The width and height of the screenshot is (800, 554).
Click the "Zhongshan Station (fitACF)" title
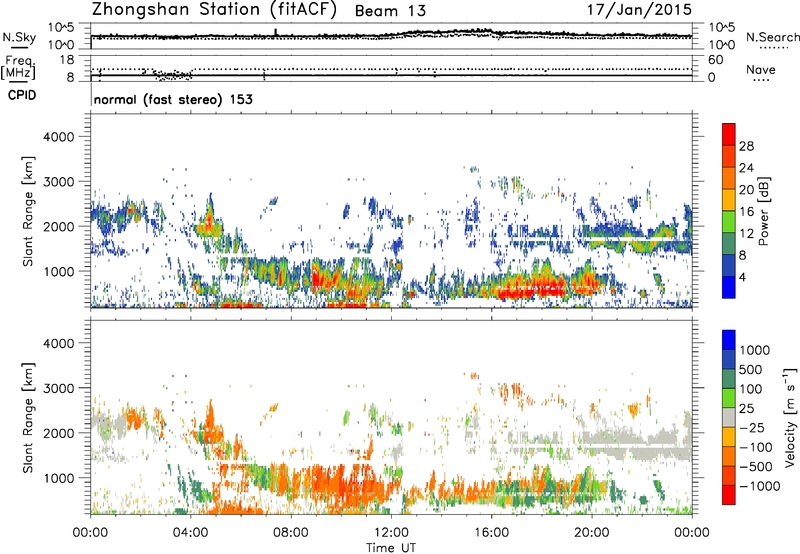pyautogui.click(x=214, y=10)
